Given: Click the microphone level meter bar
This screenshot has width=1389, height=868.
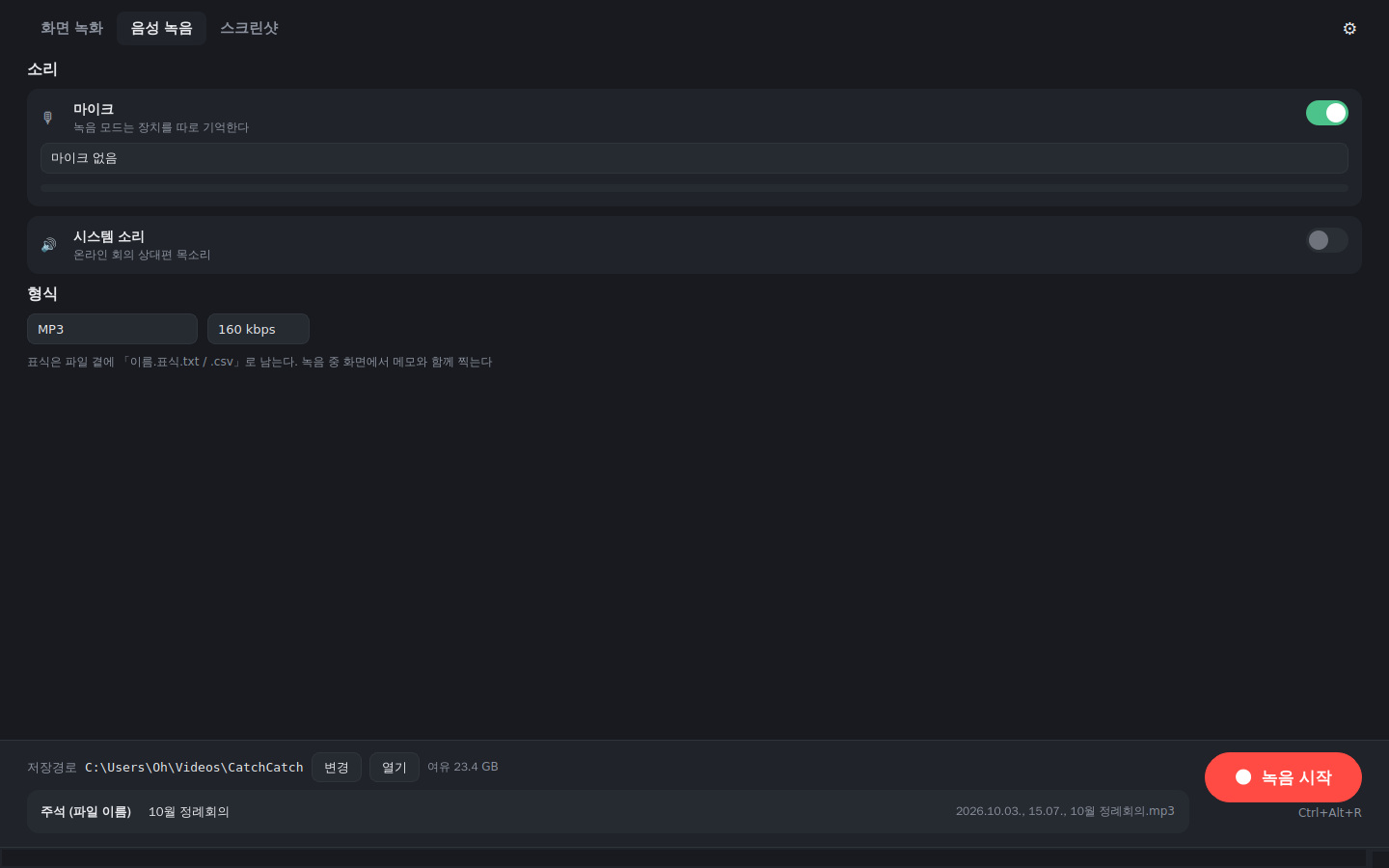Looking at the screenshot, I should point(694,187).
